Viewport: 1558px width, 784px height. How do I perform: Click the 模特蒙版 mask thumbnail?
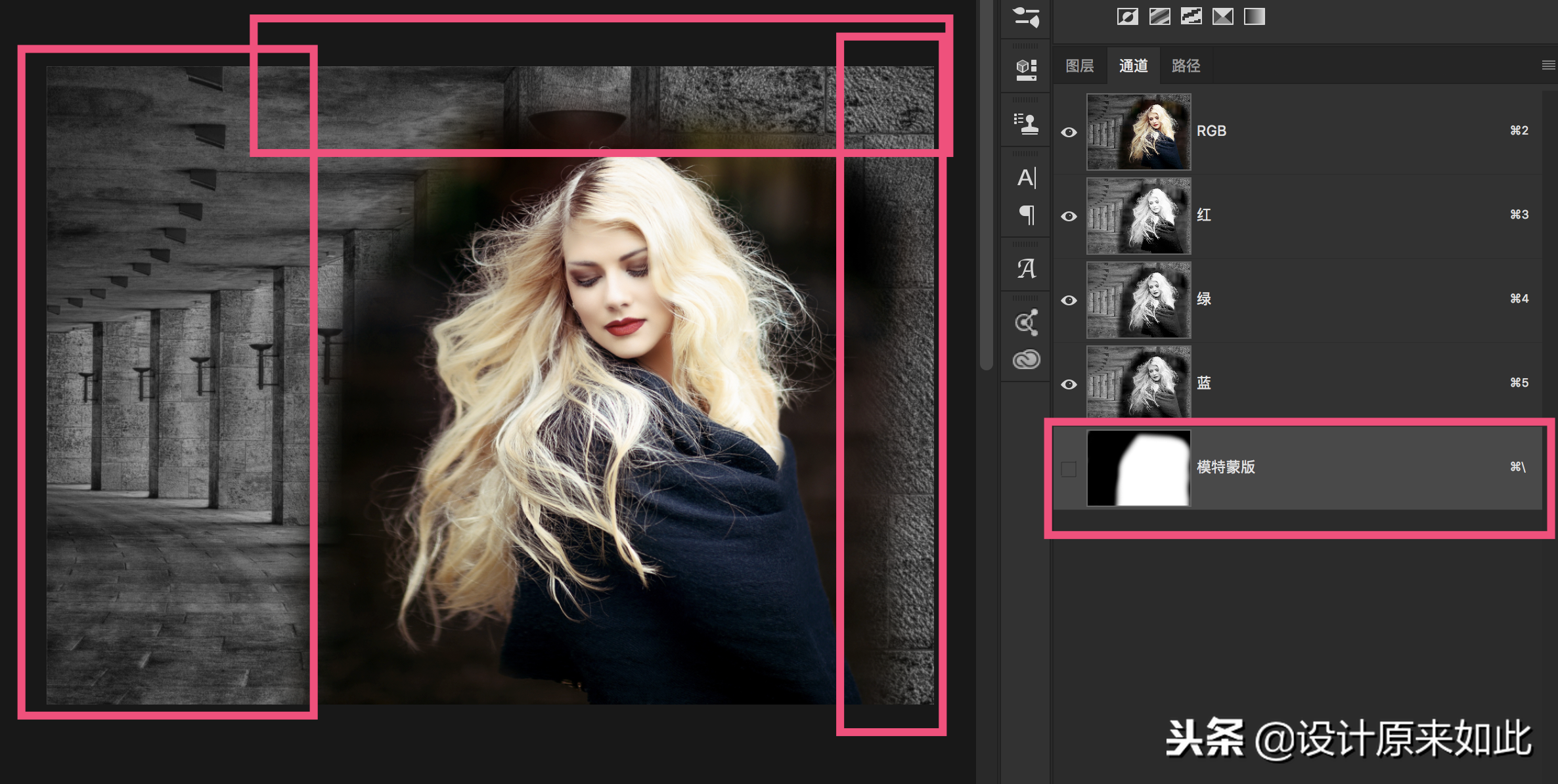[x=1139, y=468]
